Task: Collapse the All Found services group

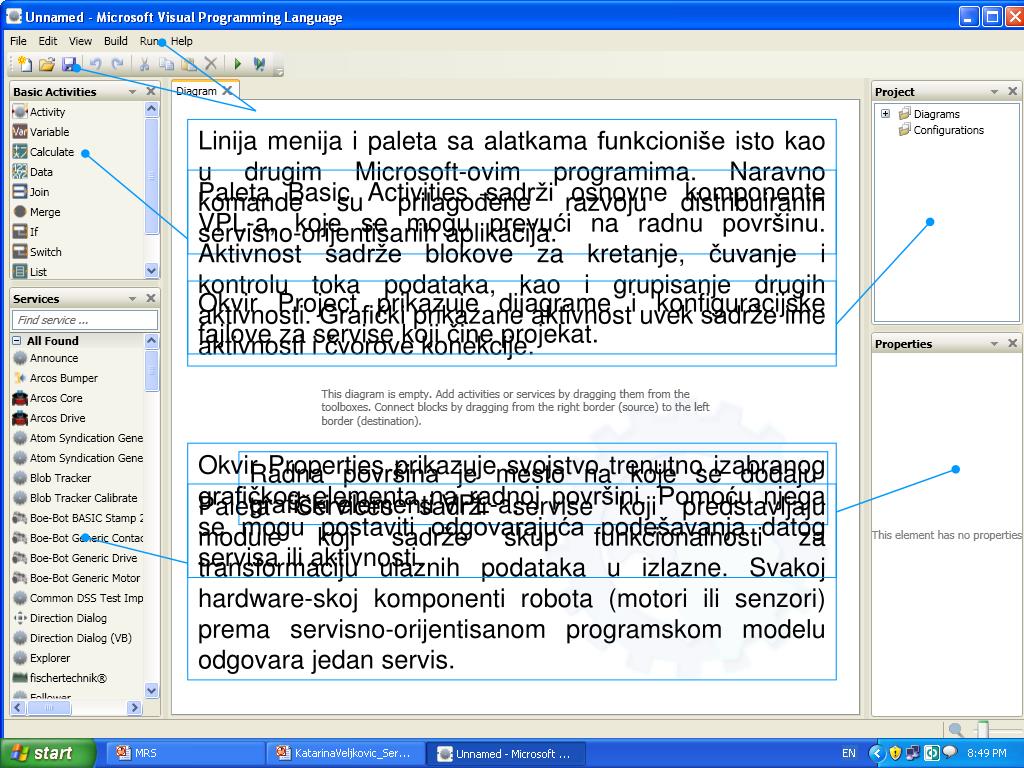Action: click(17, 340)
